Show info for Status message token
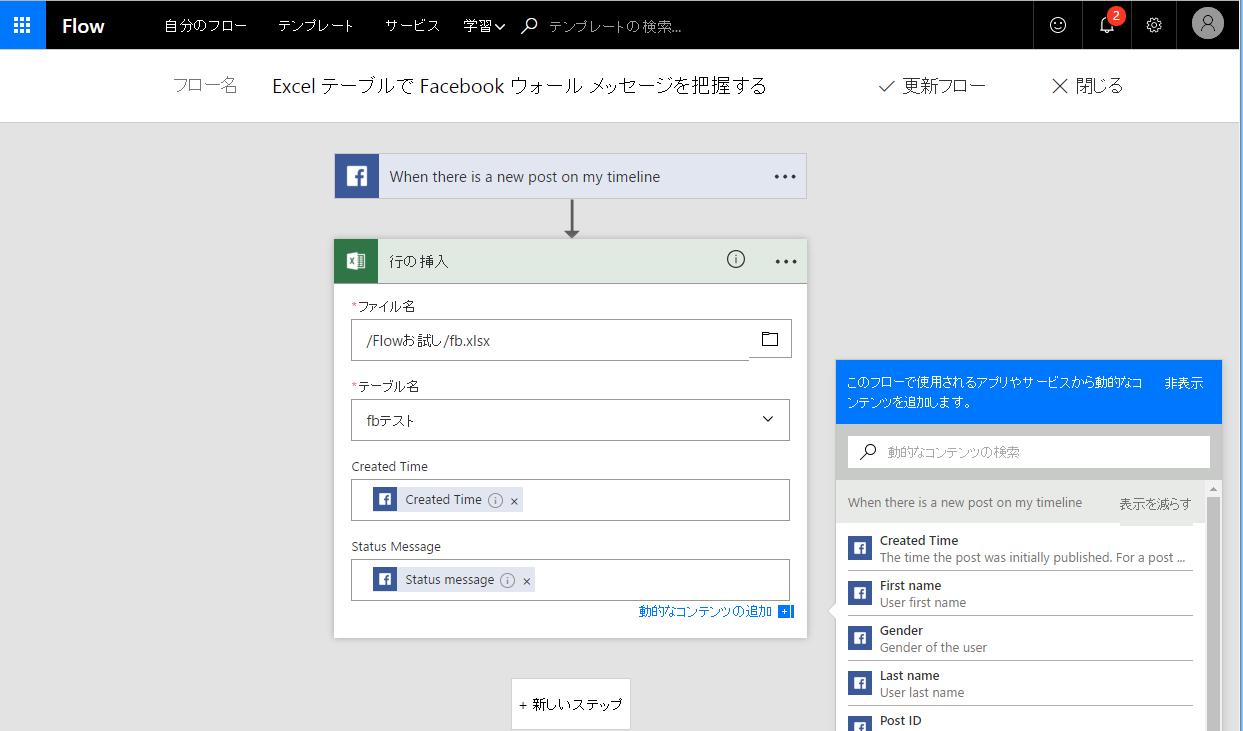 [x=507, y=580]
